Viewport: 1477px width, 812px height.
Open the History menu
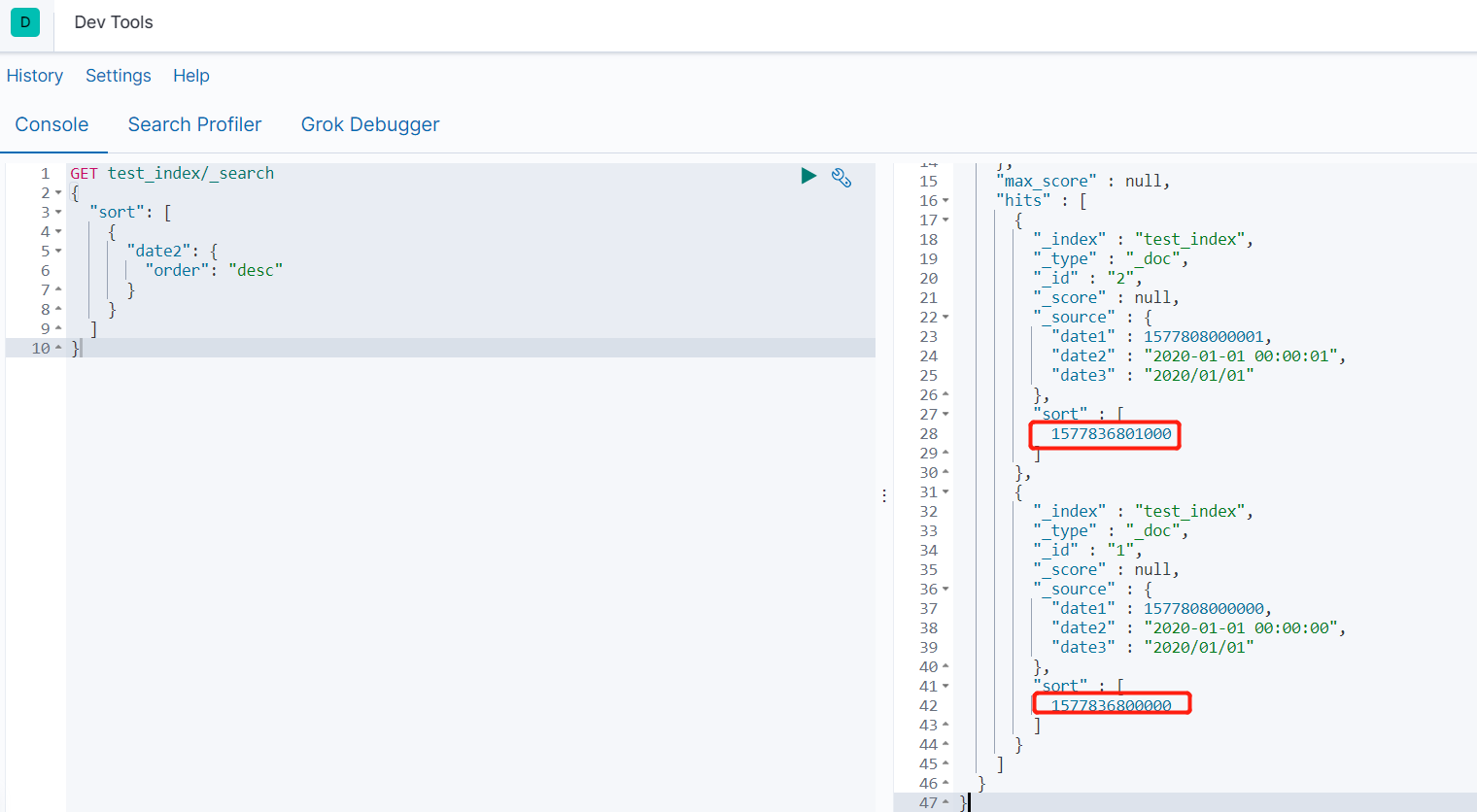tap(35, 76)
